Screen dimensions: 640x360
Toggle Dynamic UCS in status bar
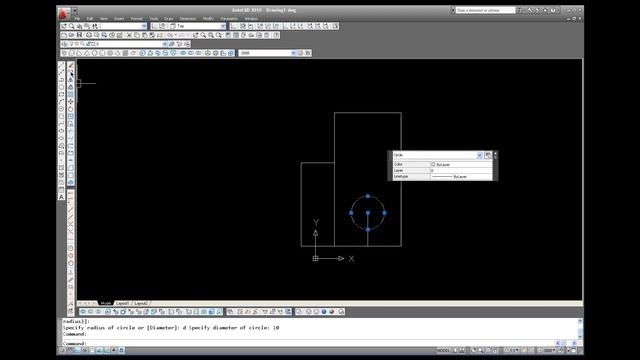click(106, 350)
